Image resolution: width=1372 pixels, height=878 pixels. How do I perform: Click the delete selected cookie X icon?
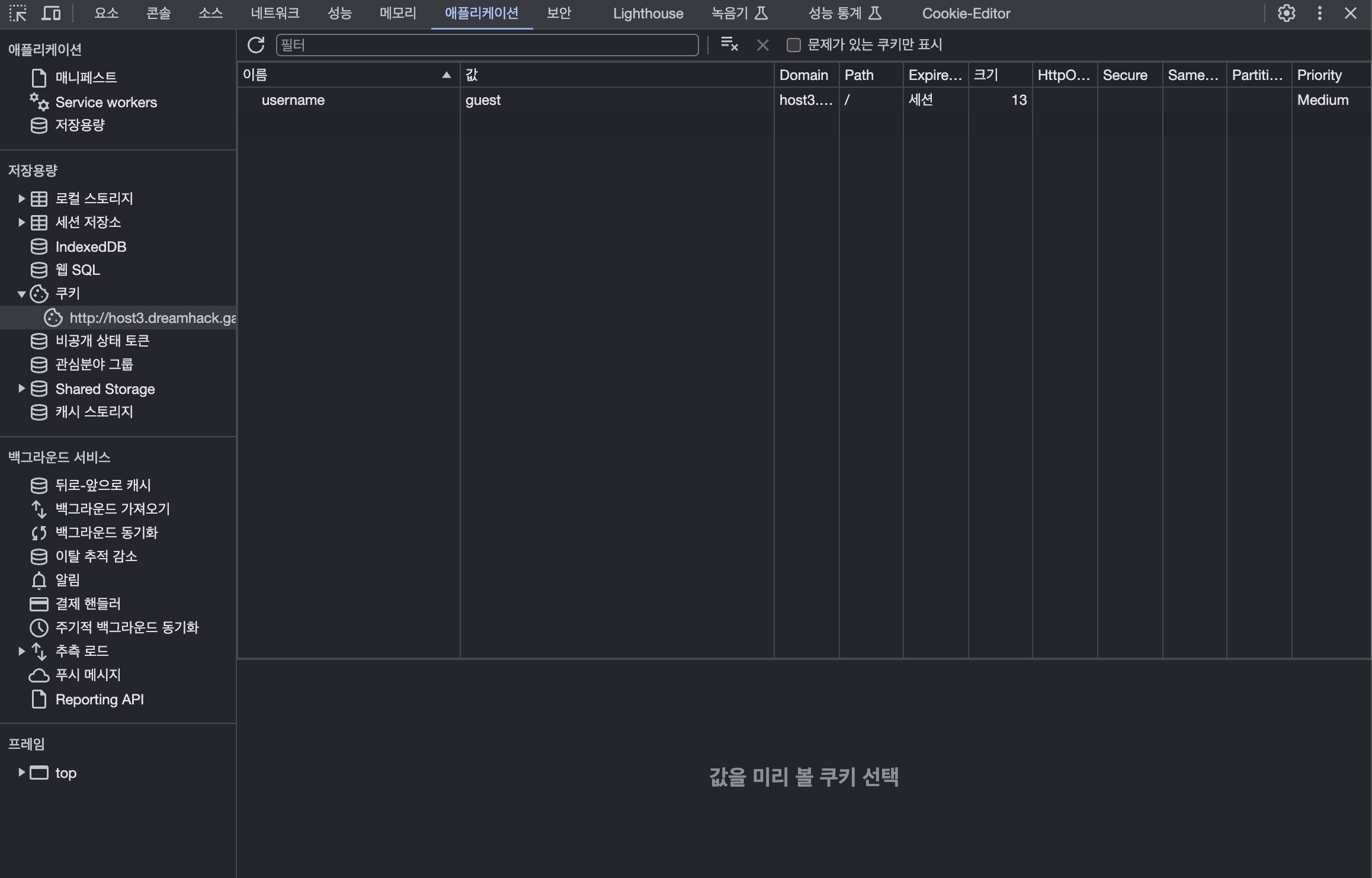(x=763, y=45)
